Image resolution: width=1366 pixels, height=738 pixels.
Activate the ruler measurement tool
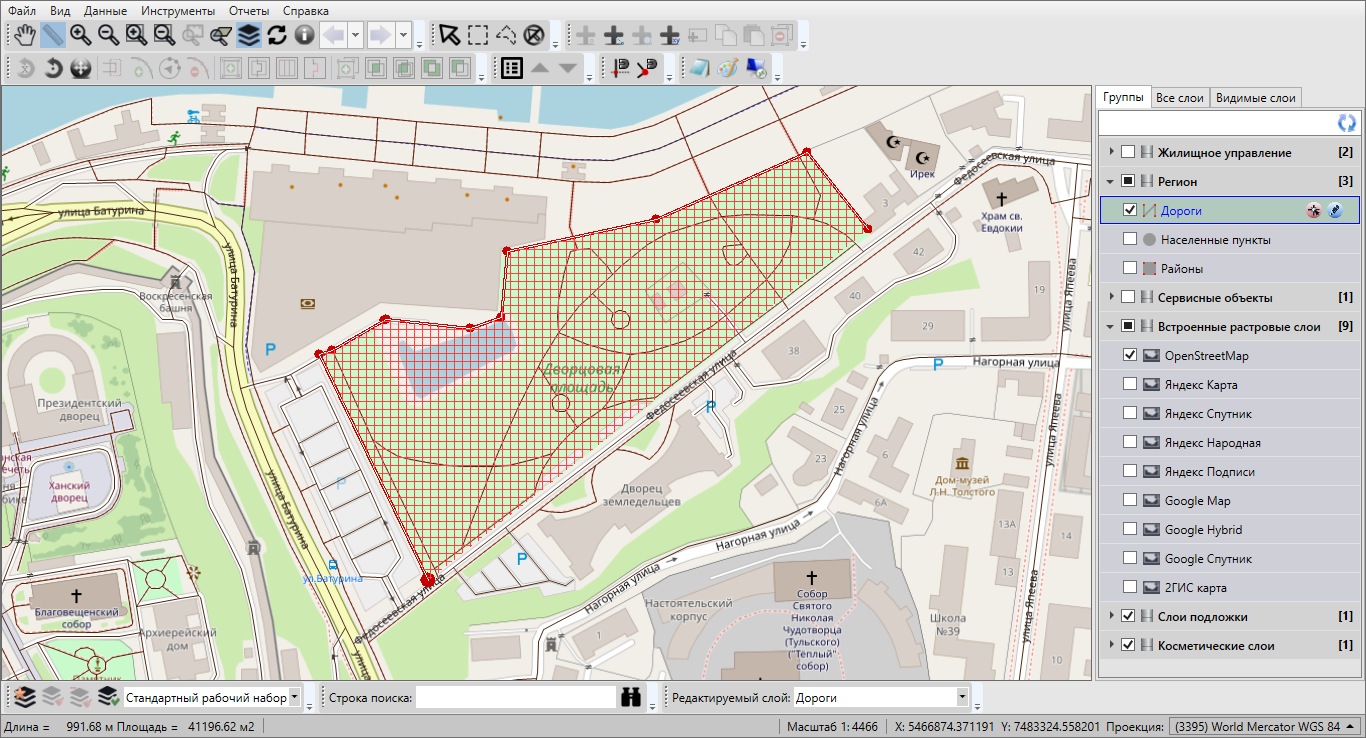point(53,35)
